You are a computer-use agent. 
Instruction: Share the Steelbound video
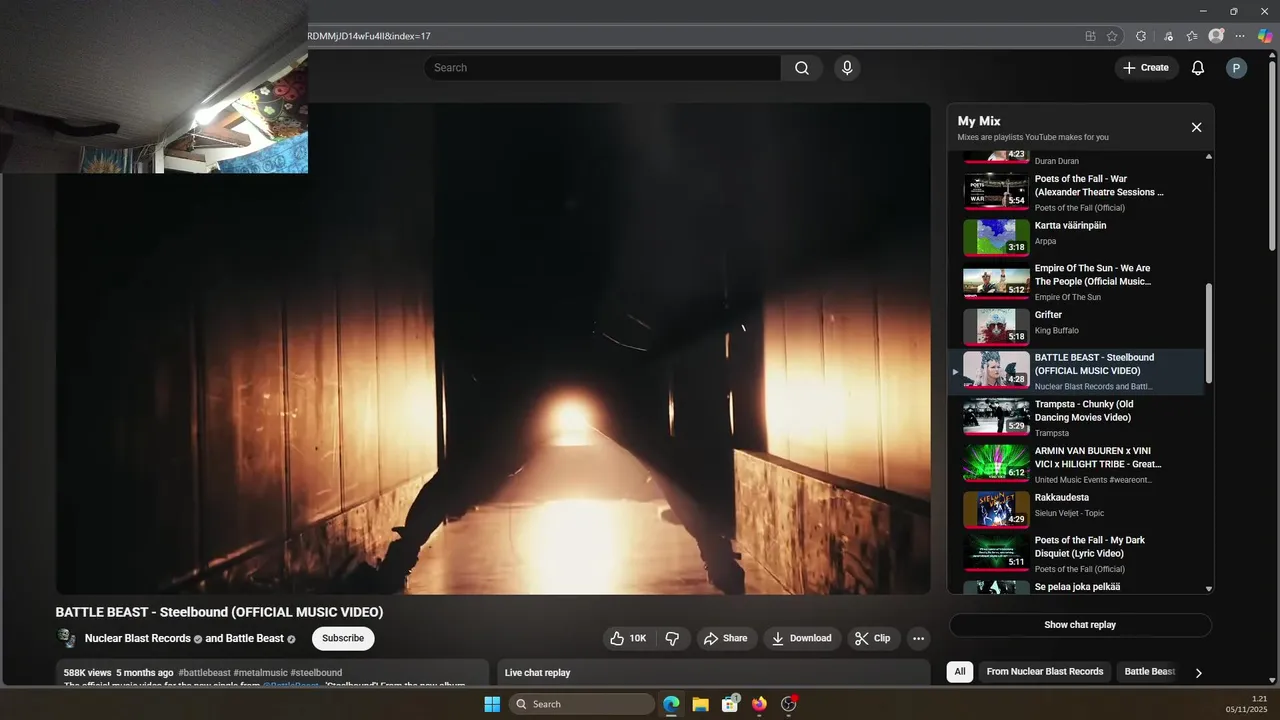click(x=725, y=638)
